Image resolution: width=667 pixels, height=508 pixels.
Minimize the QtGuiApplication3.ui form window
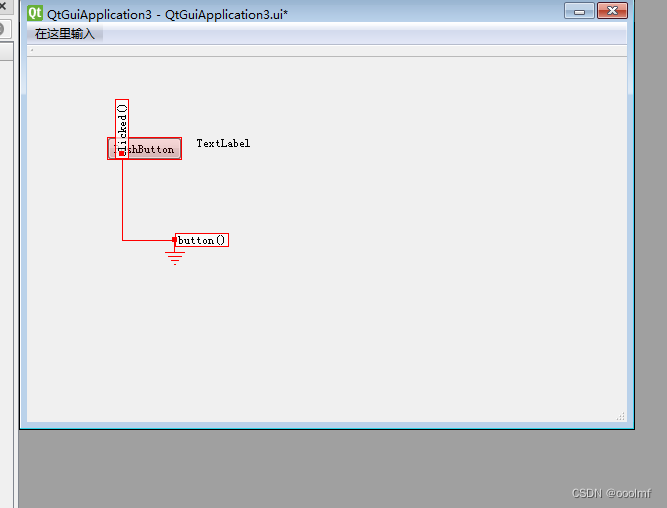pos(579,11)
